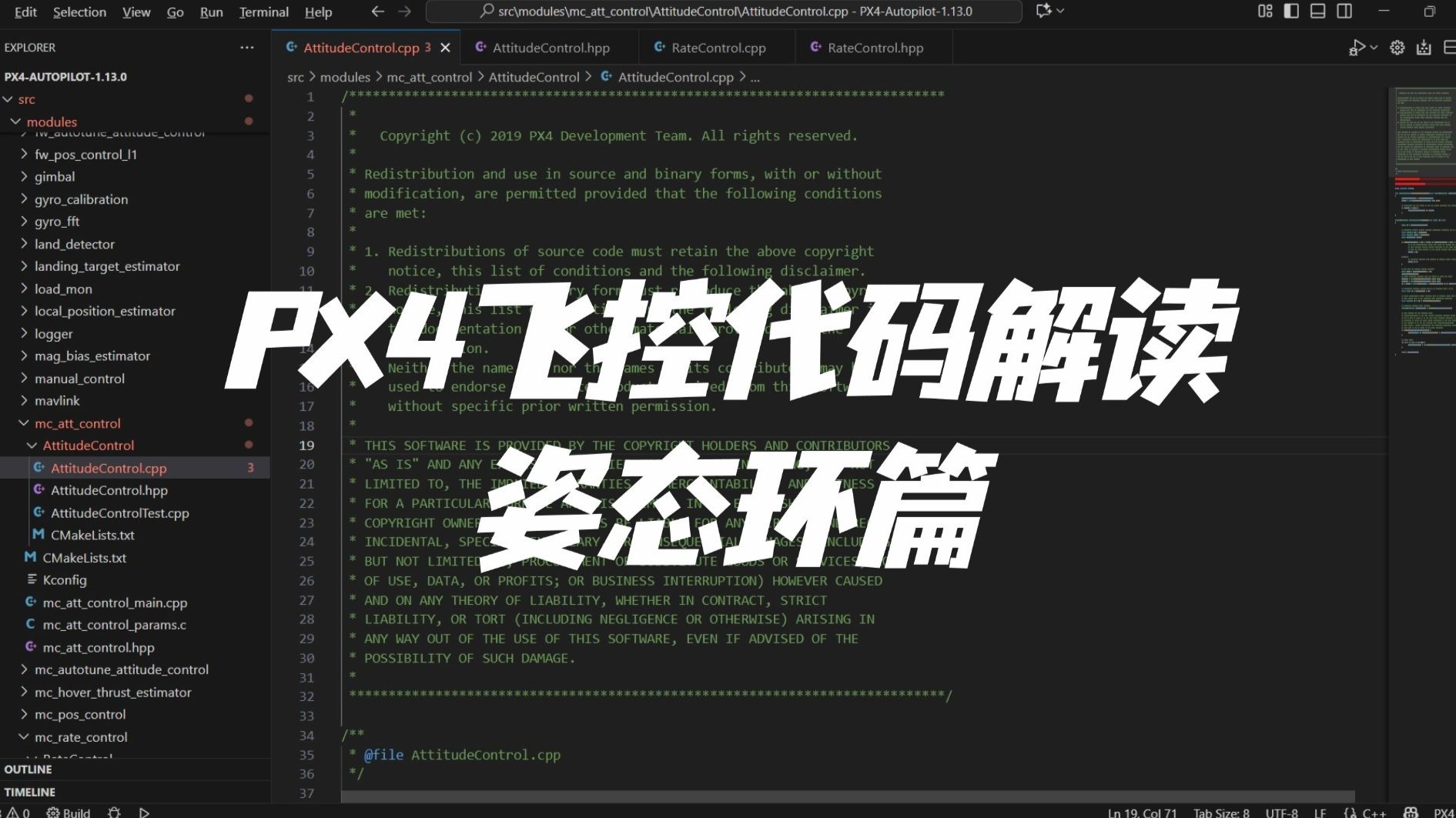Go back with the left arrow
Viewport: 1456px width, 818px height.
pyautogui.click(x=377, y=12)
